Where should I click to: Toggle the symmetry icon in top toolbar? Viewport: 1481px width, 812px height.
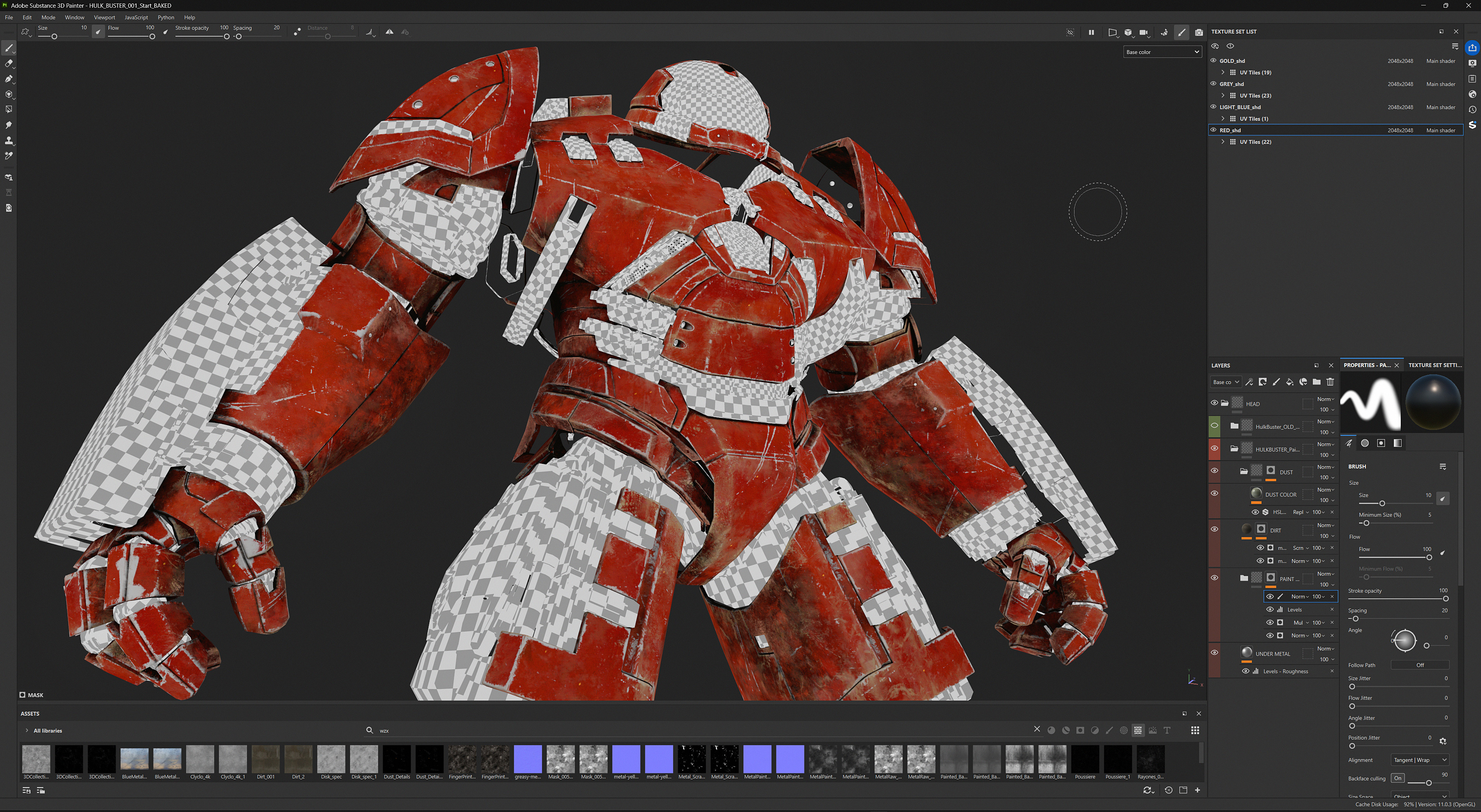(x=389, y=32)
